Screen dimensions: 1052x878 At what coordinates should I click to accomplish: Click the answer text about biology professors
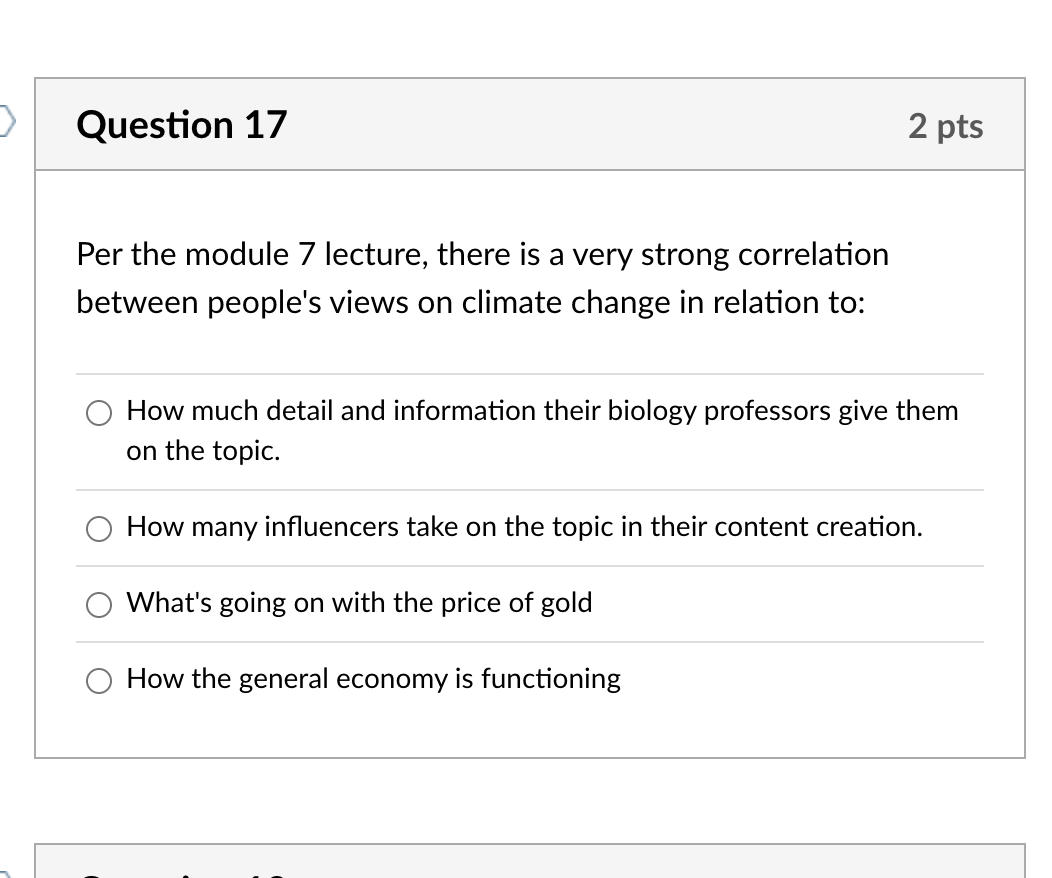pos(542,430)
